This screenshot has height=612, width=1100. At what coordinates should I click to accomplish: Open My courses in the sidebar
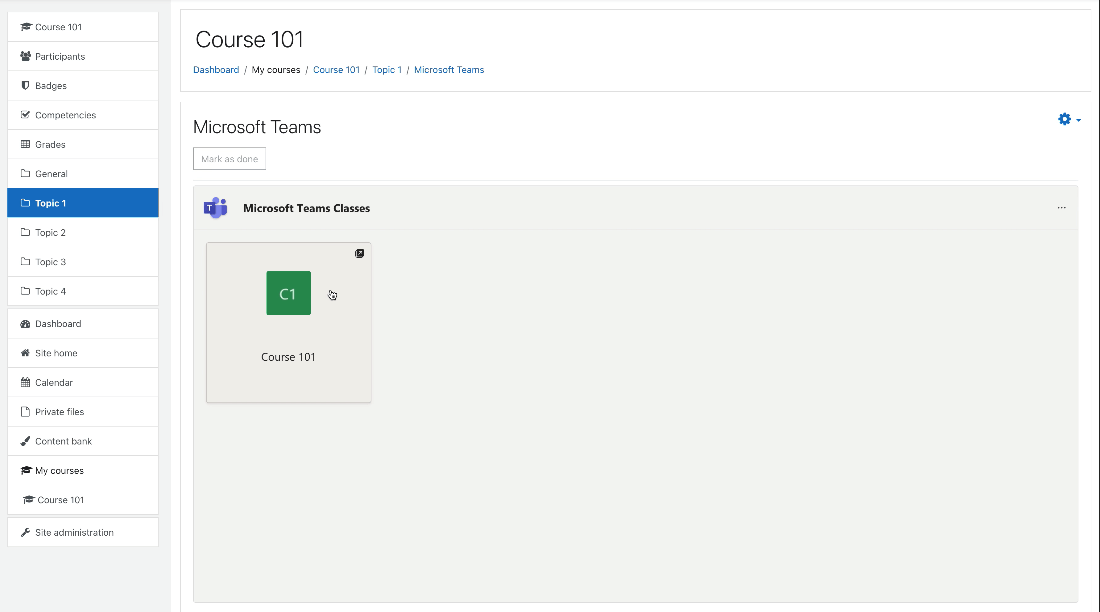(83, 471)
